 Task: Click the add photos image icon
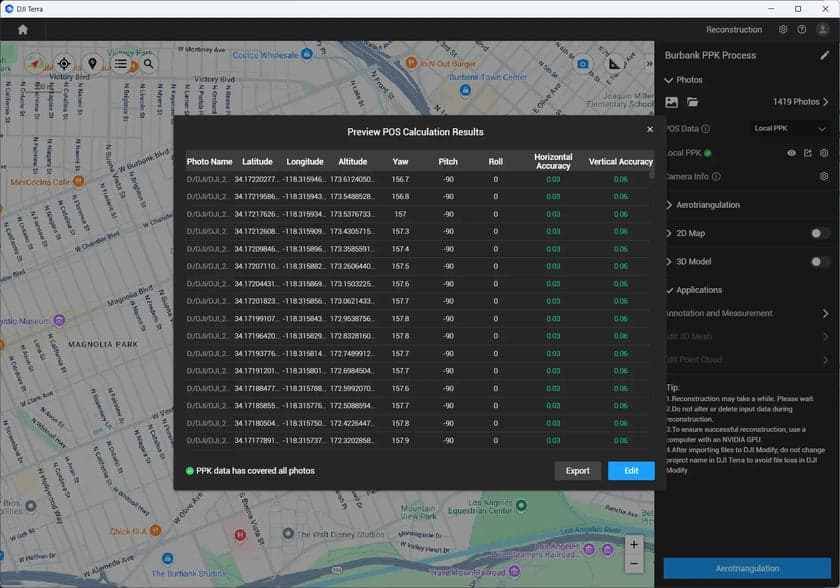point(672,102)
